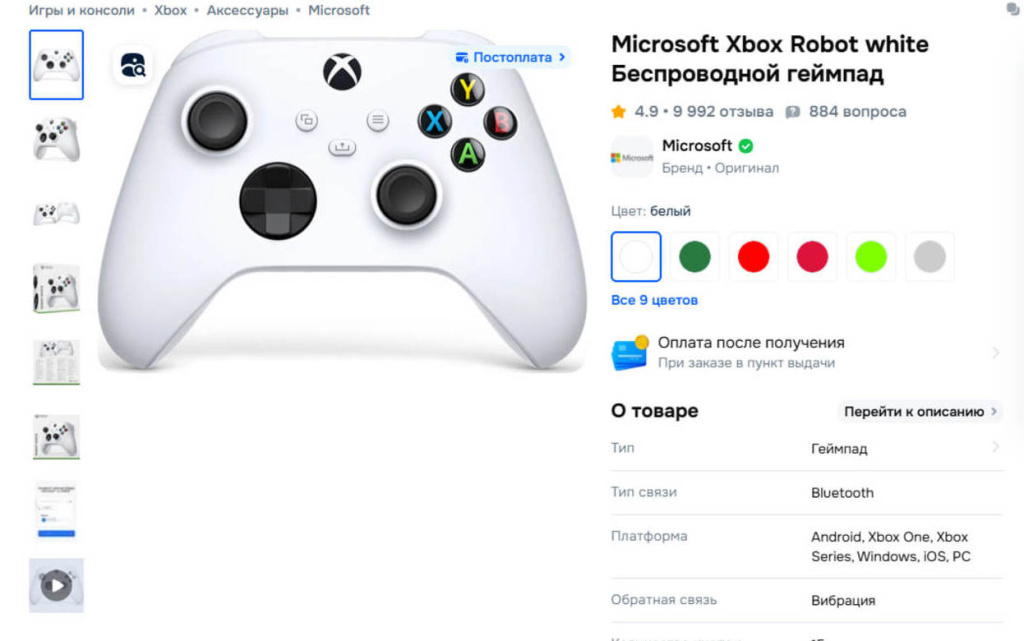Expand the Тип row chevron
1024x641 pixels.
point(996,447)
